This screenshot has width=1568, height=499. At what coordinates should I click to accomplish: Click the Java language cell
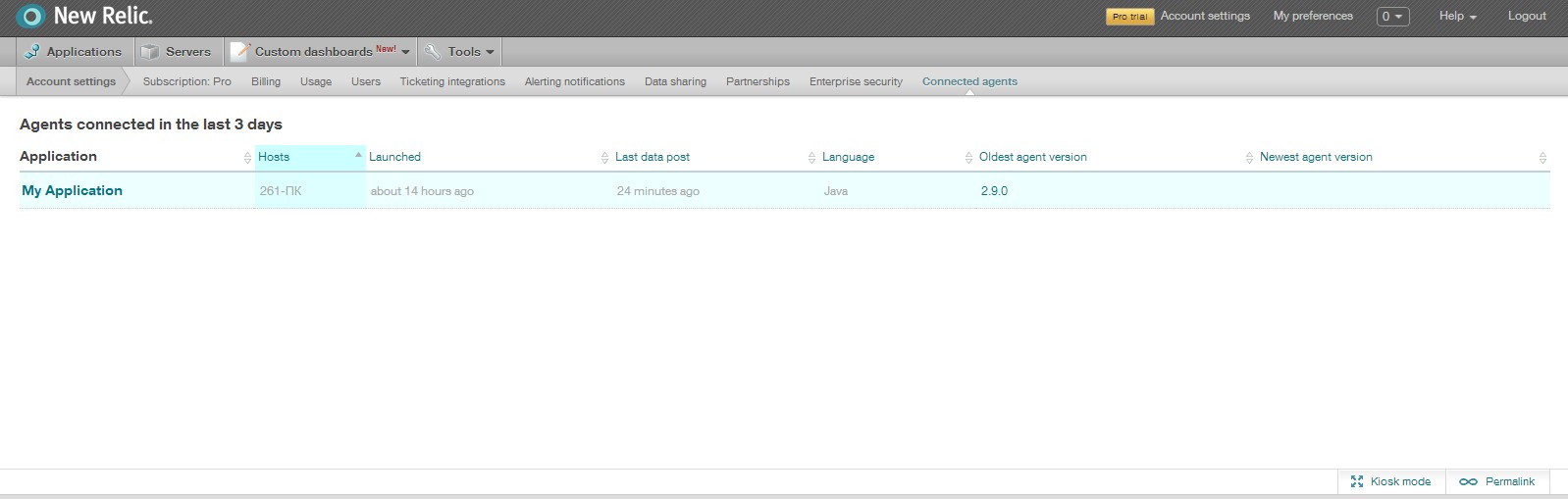836,191
